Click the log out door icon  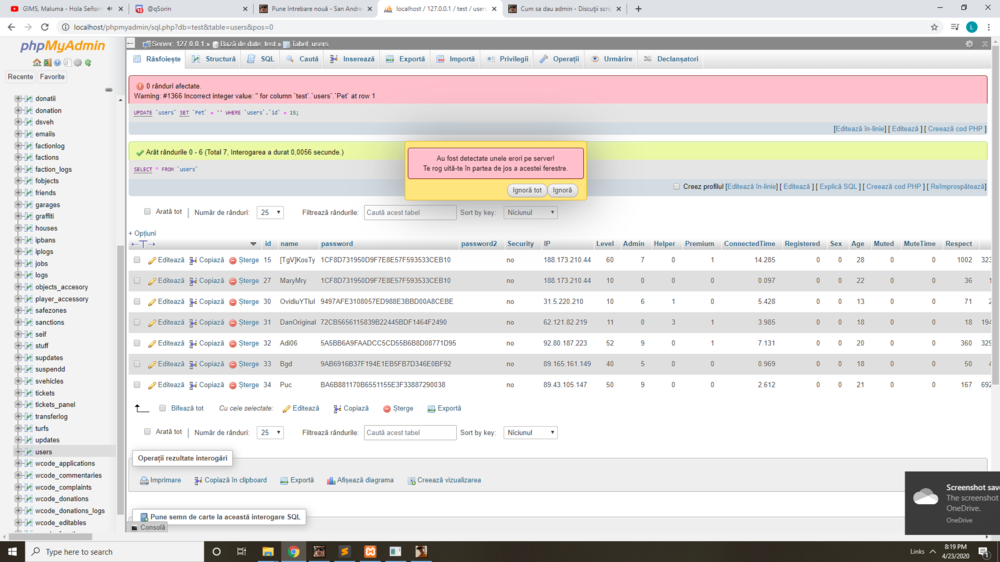[x=47, y=63]
